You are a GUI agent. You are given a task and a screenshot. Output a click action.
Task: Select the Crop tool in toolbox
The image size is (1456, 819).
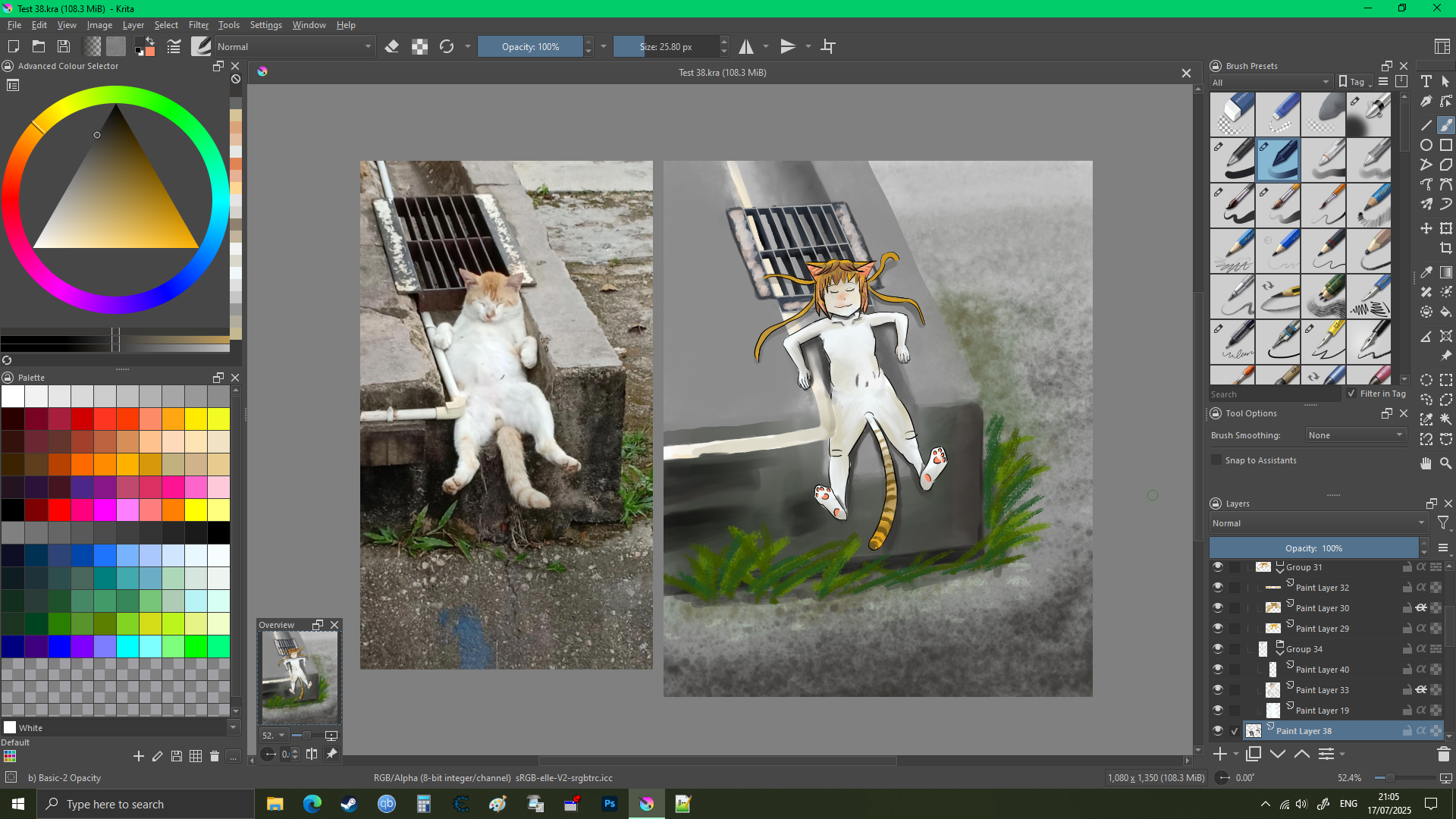tap(1446, 248)
